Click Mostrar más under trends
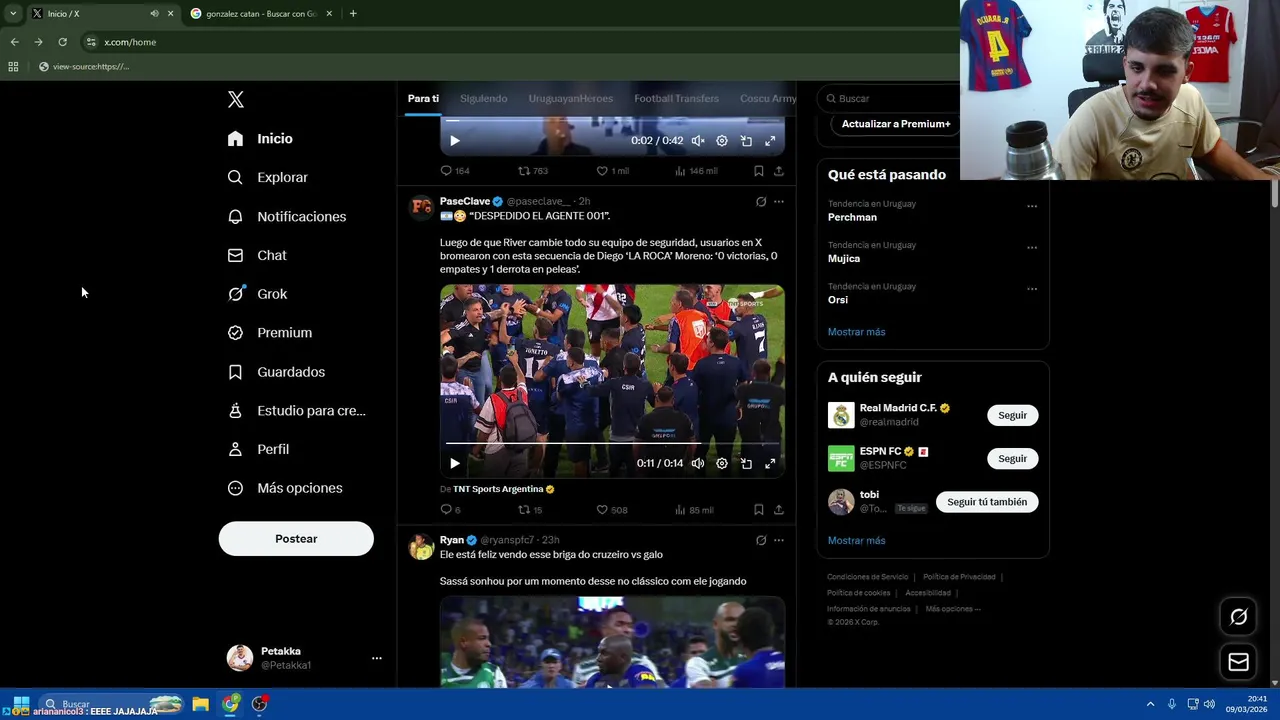1280x720 pixels. tap(856, 332)
